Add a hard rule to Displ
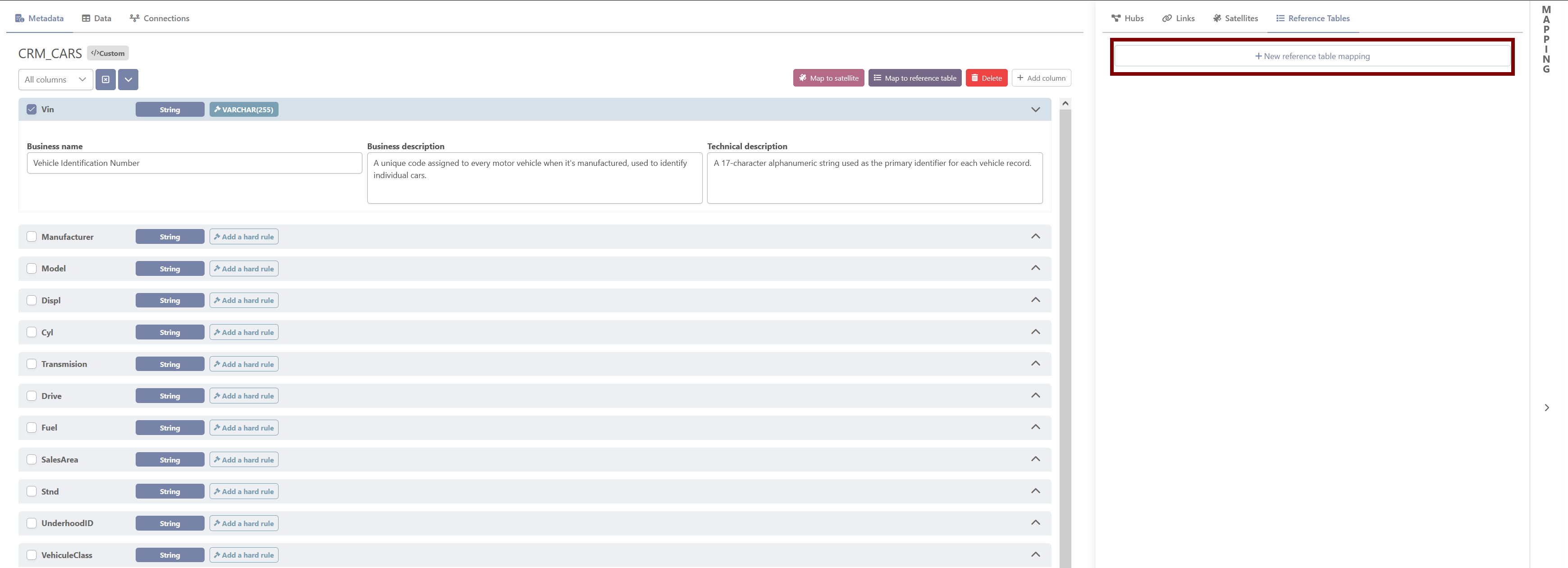The image size is (1568, 568). coord(244,301)
